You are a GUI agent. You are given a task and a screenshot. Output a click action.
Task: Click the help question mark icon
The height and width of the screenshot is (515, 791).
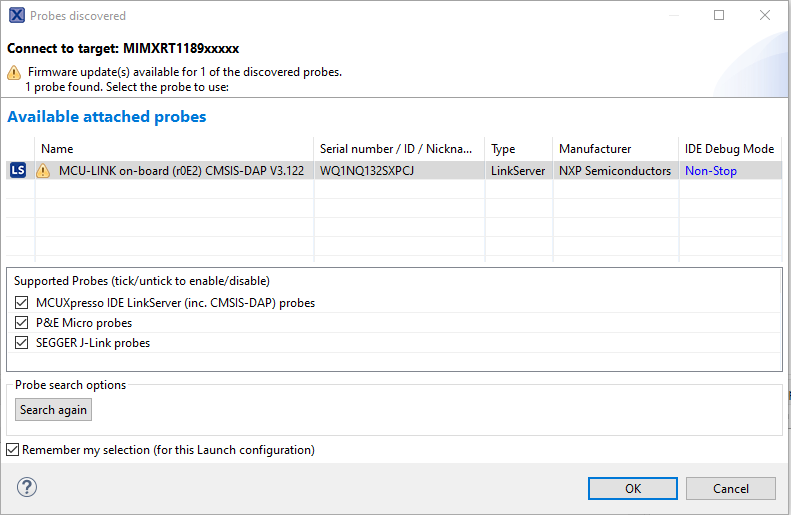27,487
